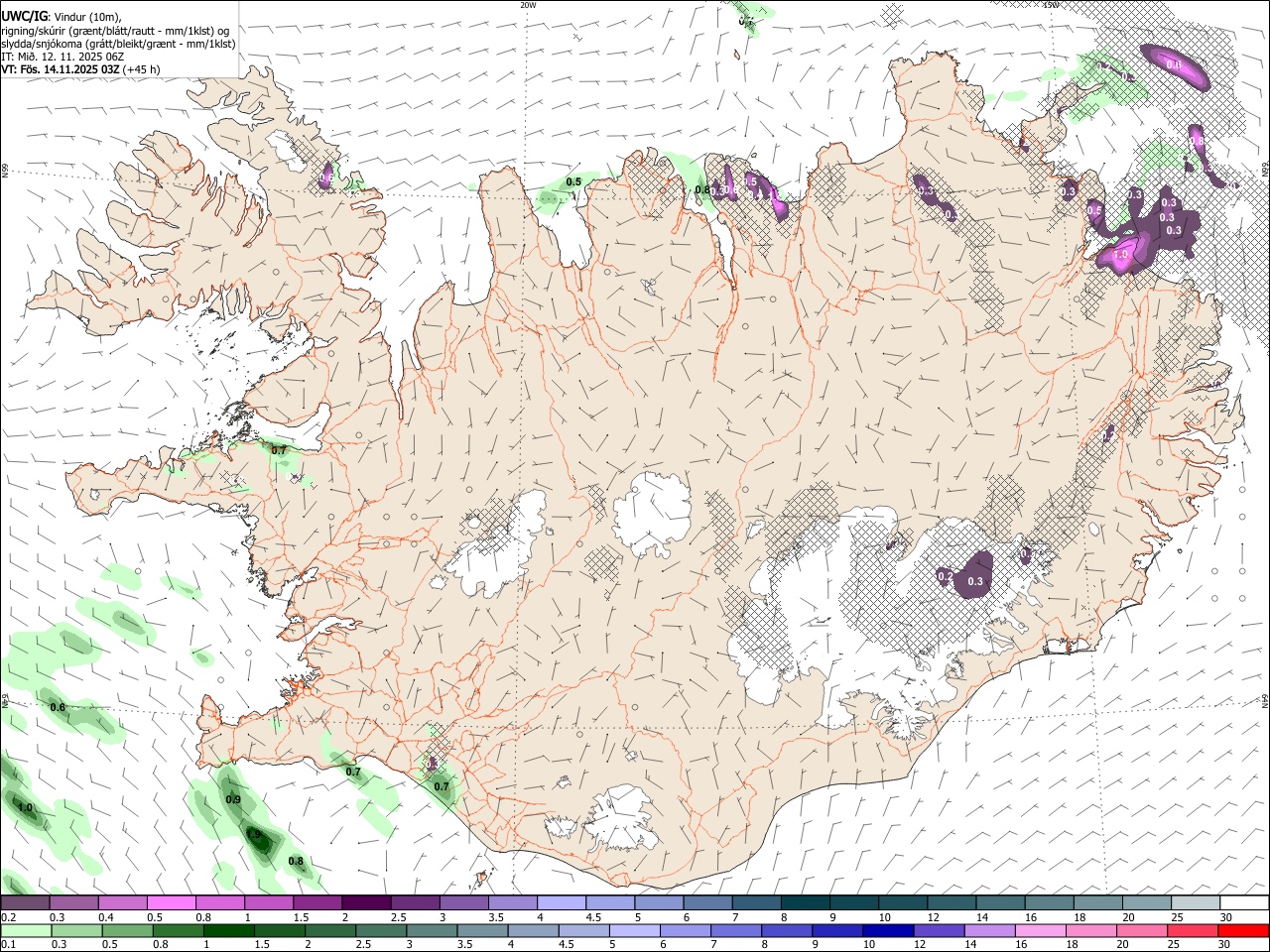This screenshot has height=952, width=1270.
Task: Click the 20W longitude label
Action: coord(528,4)
